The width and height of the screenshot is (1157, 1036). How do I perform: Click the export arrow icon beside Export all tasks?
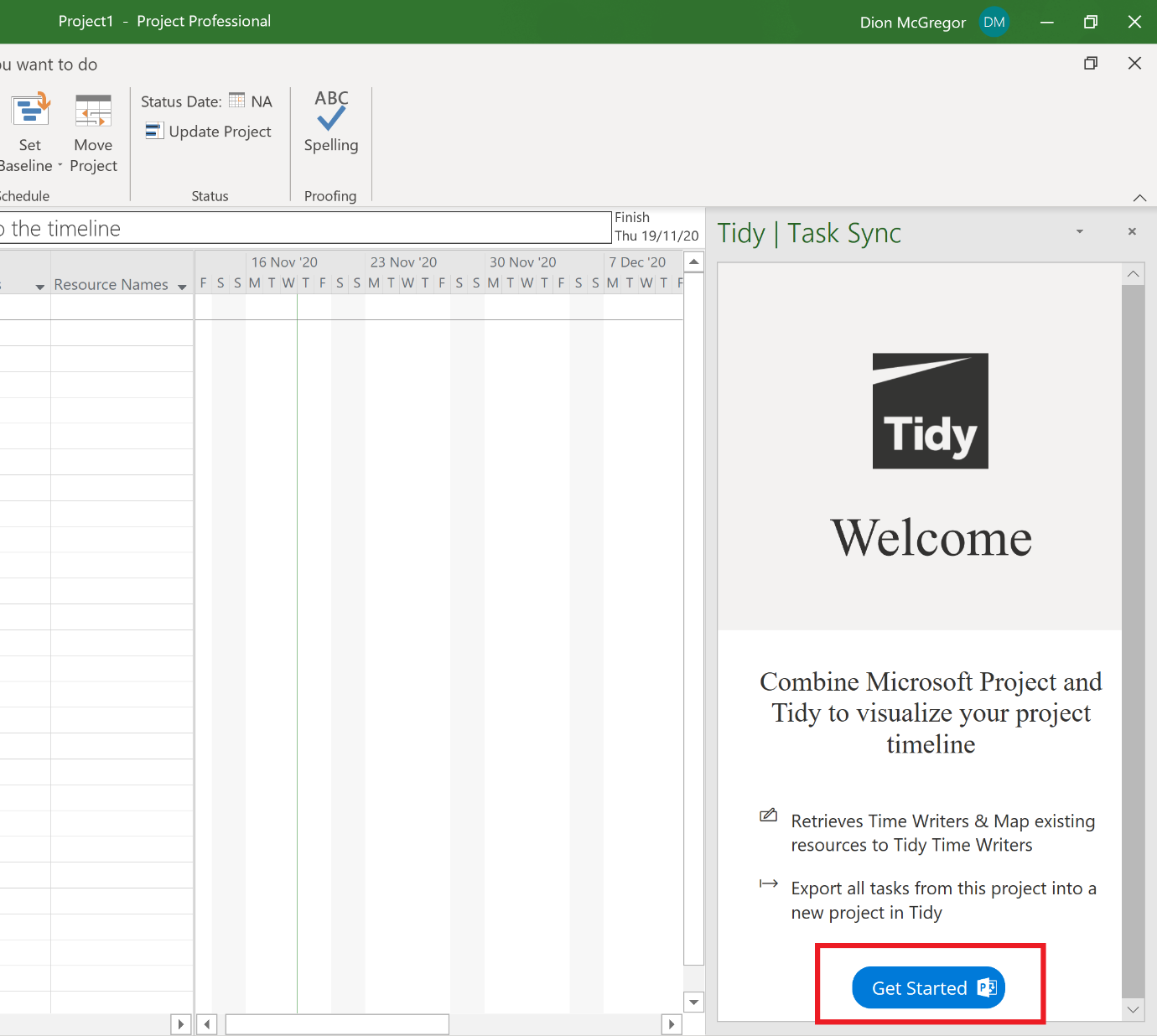point(768,883)
